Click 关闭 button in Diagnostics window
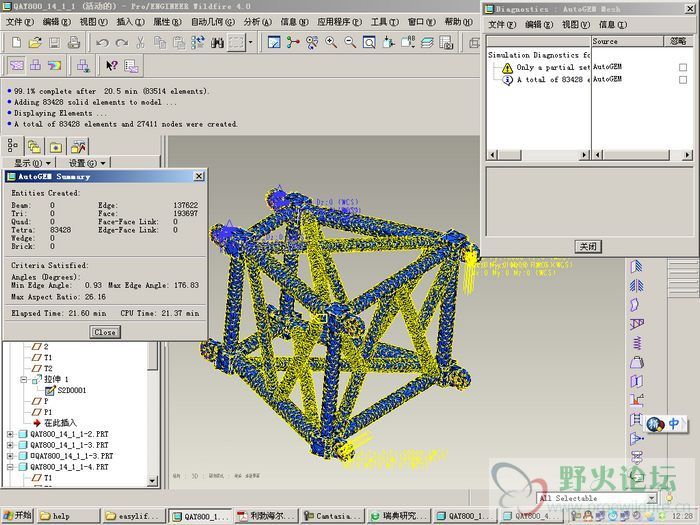The image size is (700, 525). point(588,246)
